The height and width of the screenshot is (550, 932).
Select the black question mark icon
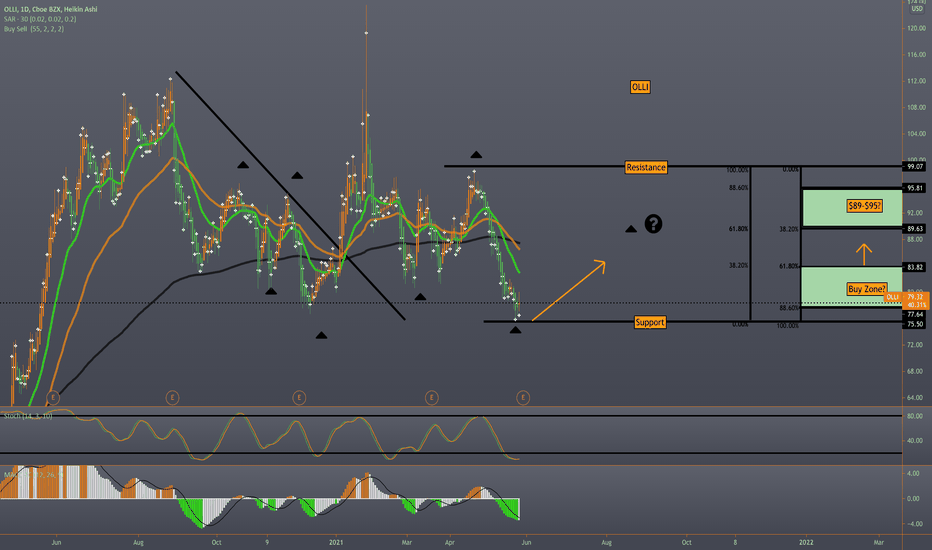[x=653, y=224]
